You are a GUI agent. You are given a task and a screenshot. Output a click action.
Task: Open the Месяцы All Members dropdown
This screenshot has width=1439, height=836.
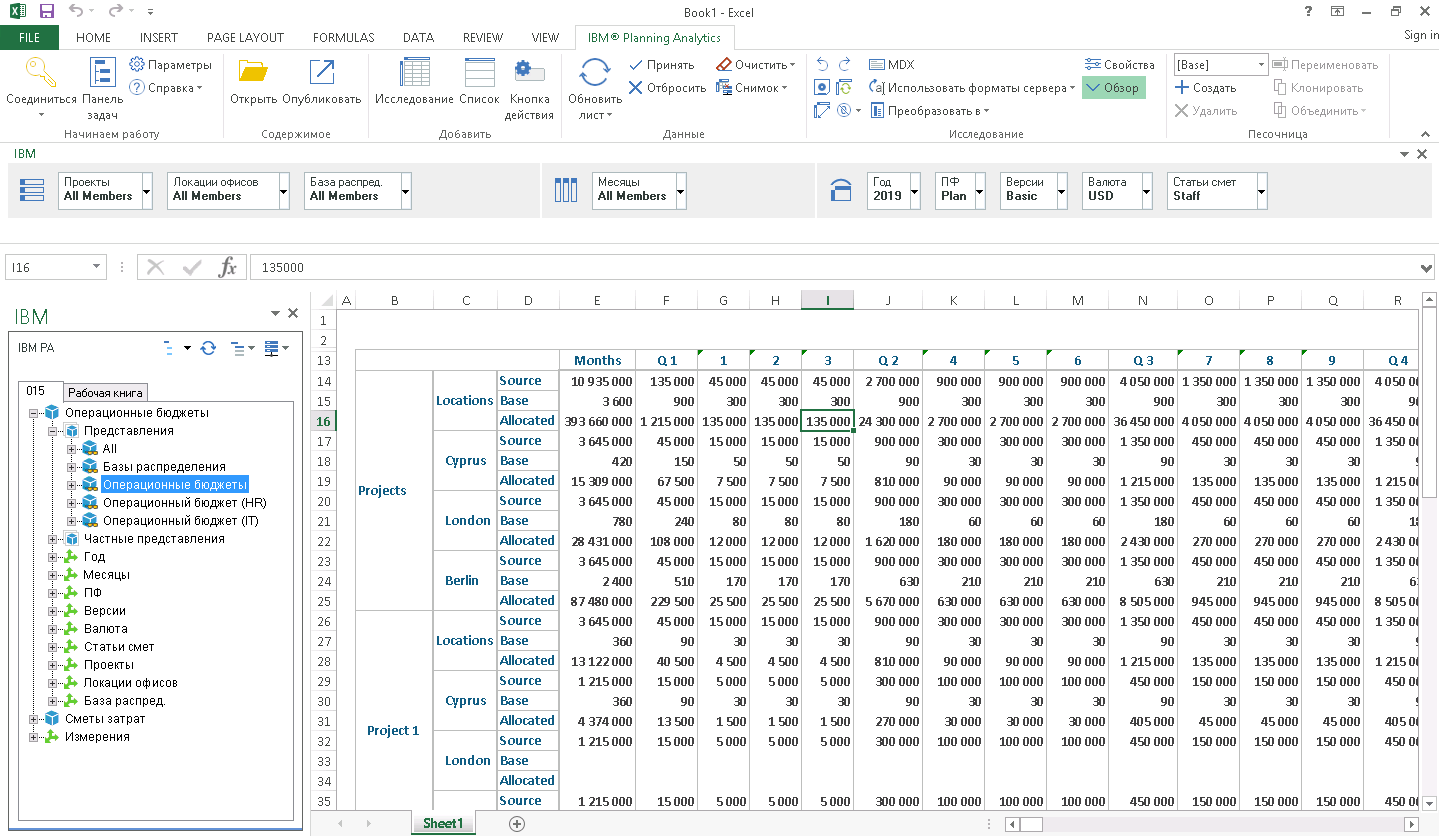[x=681, y=190]
